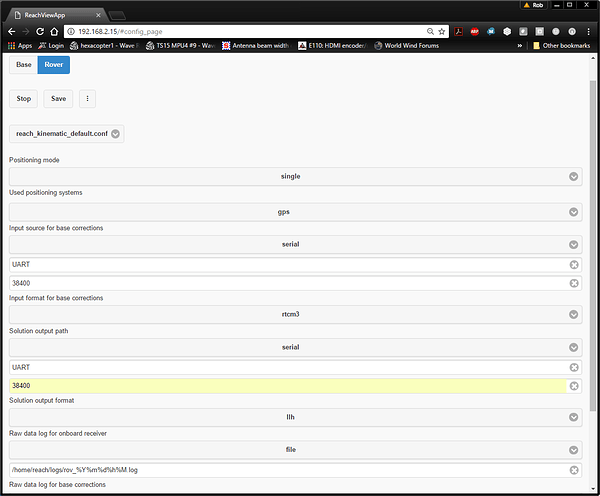Screen dimensions: 600x496
Task: Choose a config from reach_kinematic_default.conf dropdown
Action: pos(67,134)
